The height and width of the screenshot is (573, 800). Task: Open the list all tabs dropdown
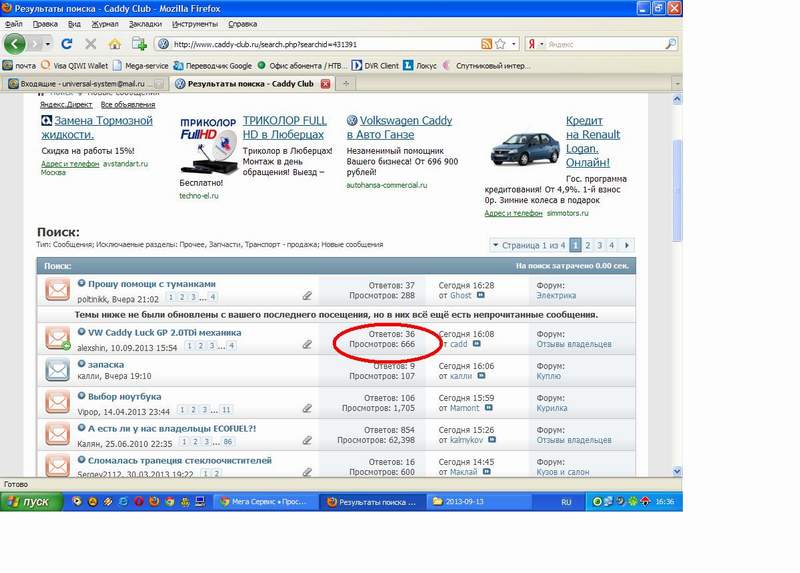(x=677, y=83)
